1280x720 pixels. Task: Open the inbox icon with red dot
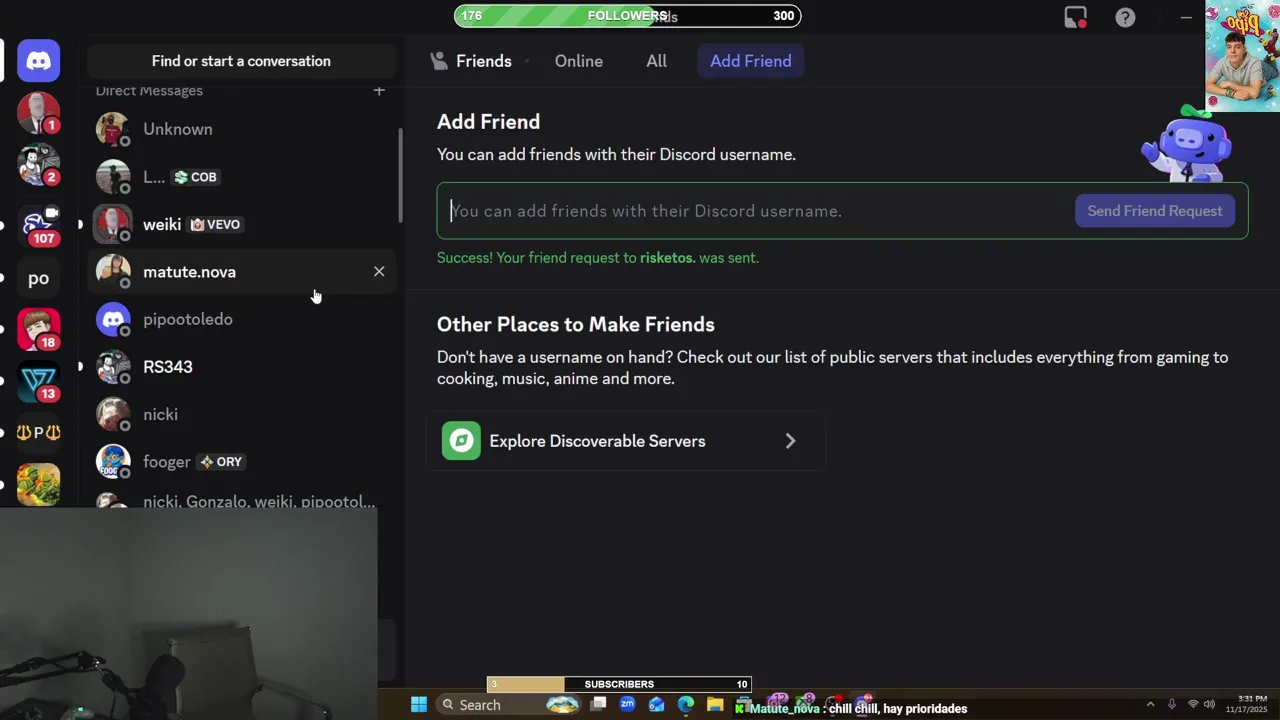point(1075,17)
